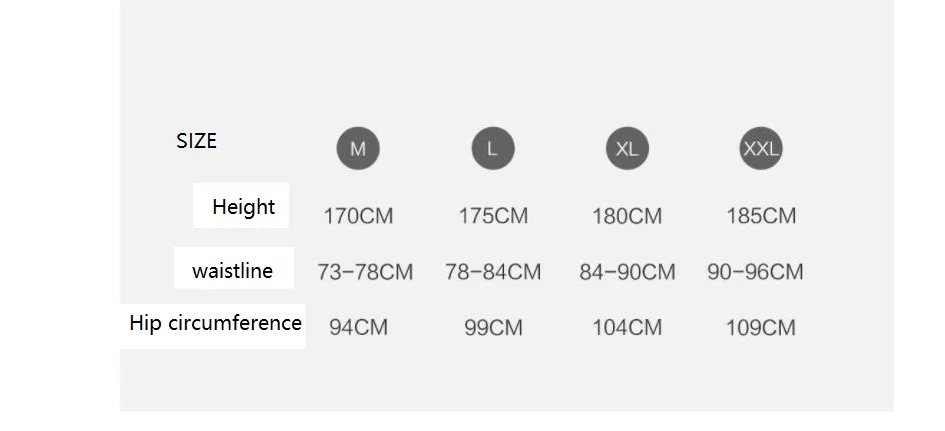
Task: Click the M size circle icon
Action: coord(358,148)
